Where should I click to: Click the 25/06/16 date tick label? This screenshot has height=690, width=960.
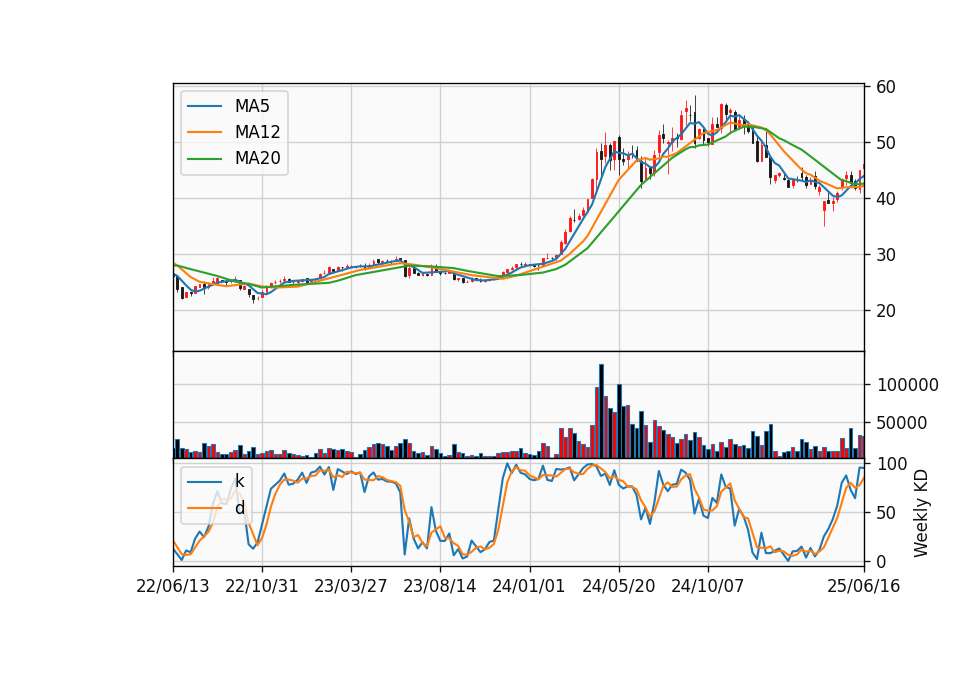pyautogui.click(x=864, y=586)
